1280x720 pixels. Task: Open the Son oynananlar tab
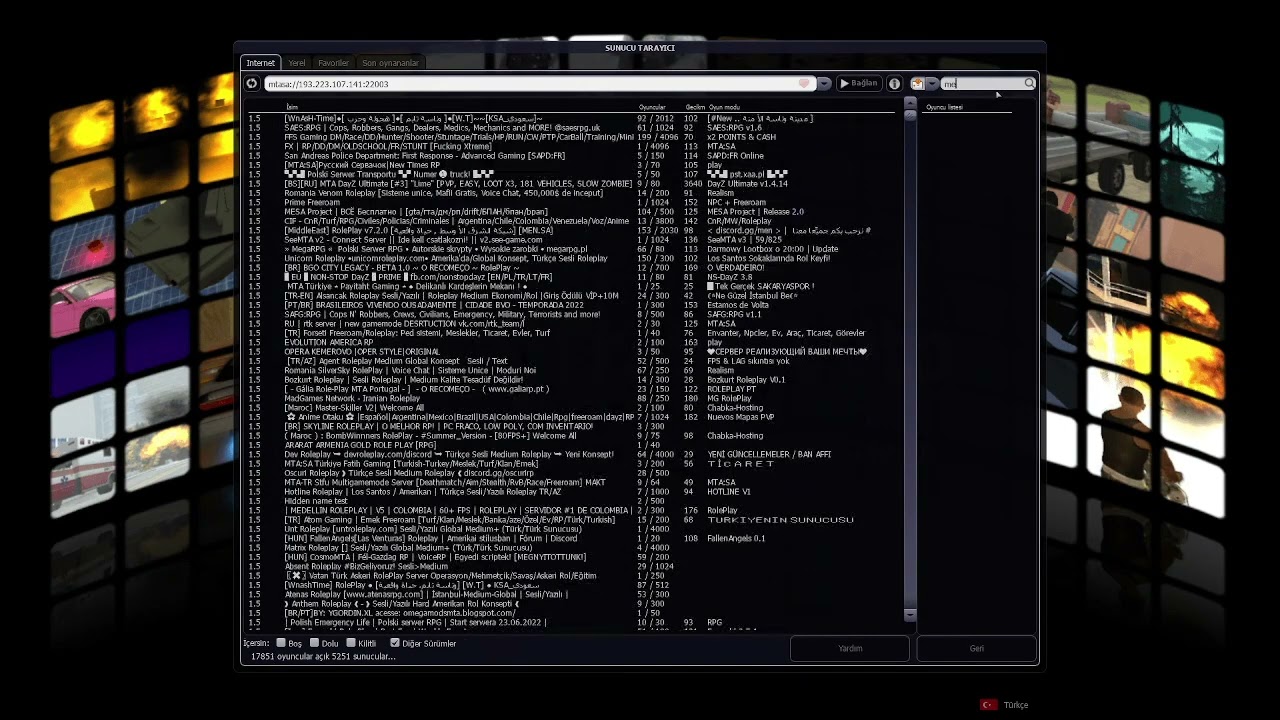coord(390,63)
